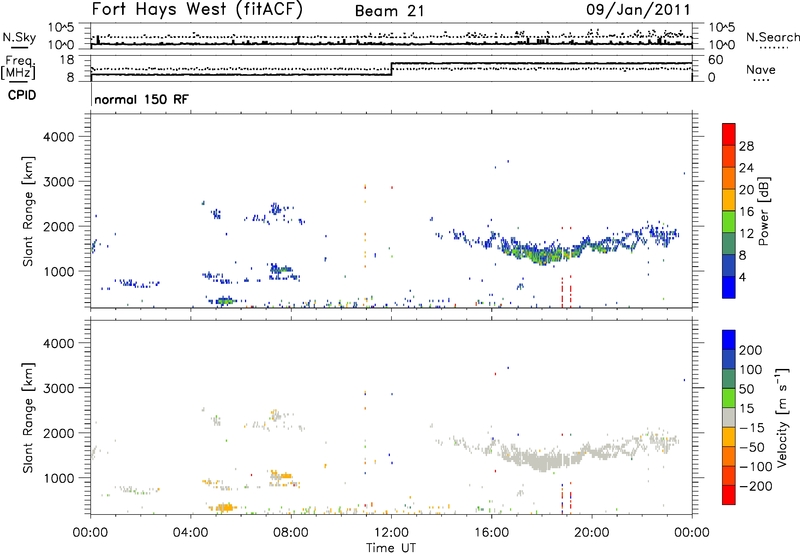This screenshot has width=800, height=554.
Task: Click the "-50" value on the Velocity scale
Action: (752, 447)
